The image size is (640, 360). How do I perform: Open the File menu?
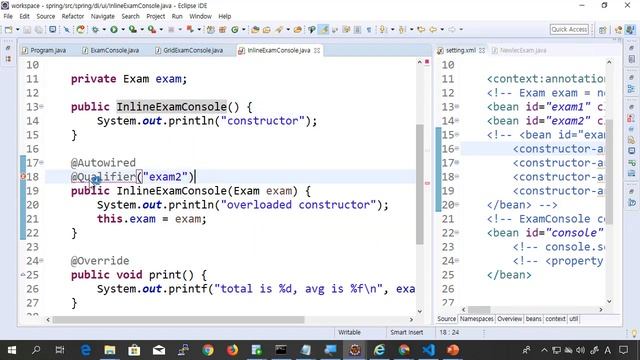8,16
